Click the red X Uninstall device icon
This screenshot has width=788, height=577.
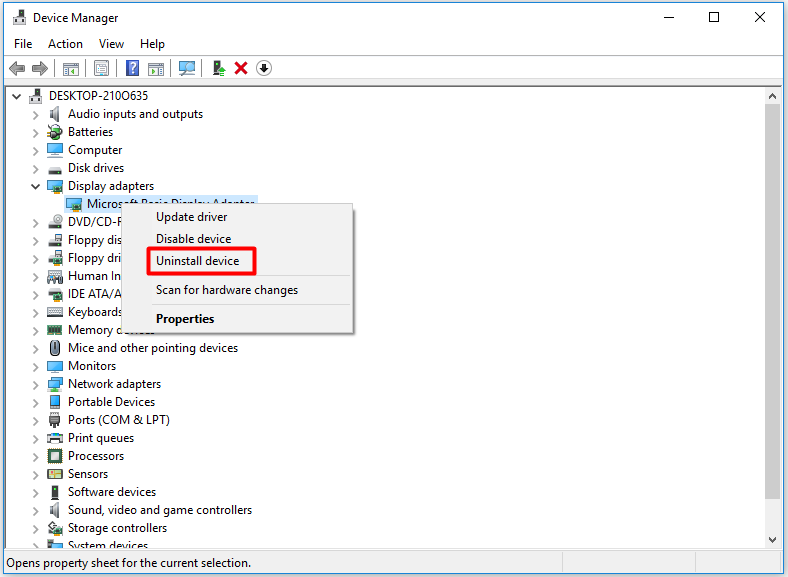[241, 68]
